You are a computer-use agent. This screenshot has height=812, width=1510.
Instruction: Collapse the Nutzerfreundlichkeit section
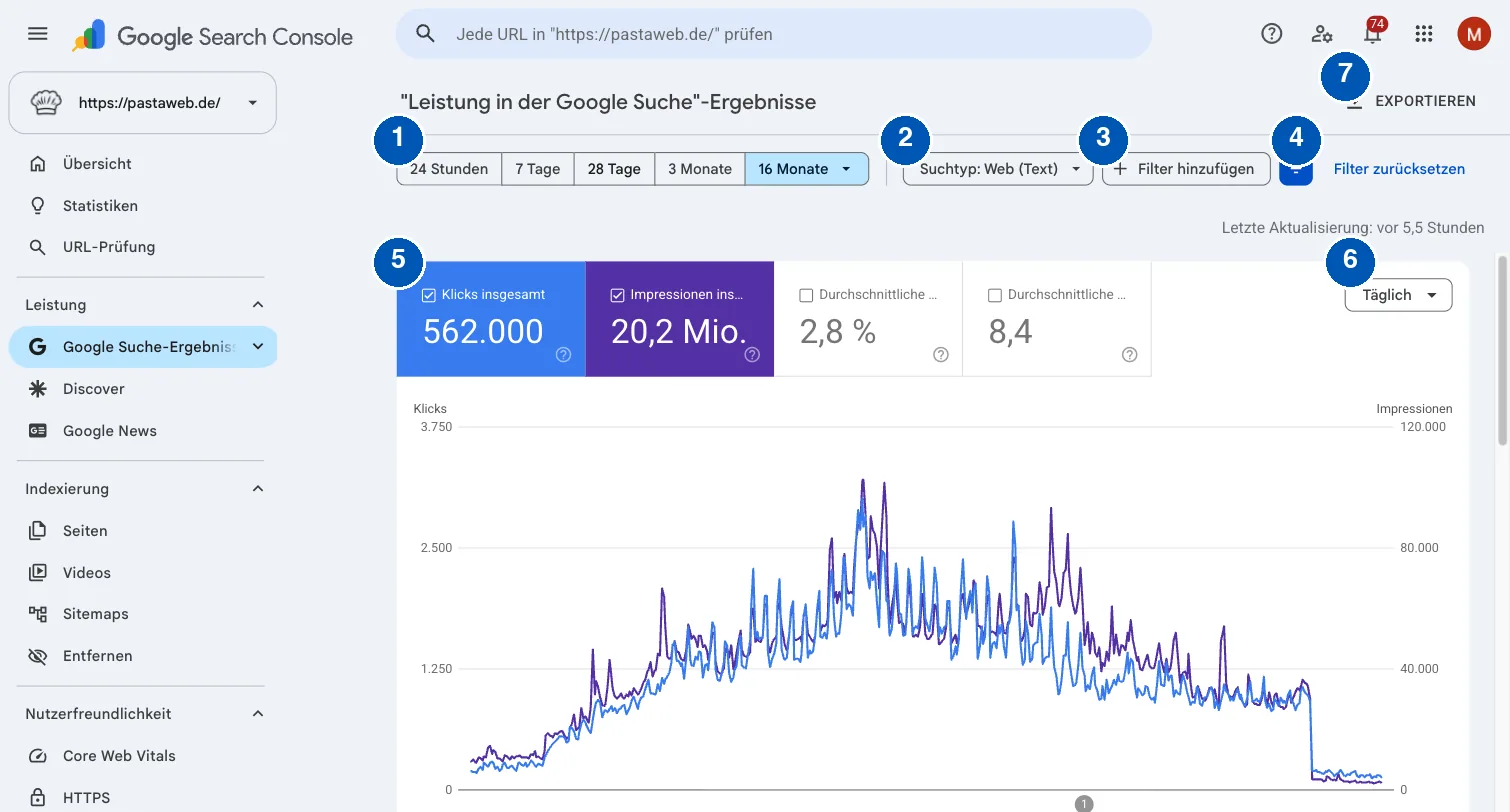click(x=257, y=714)
